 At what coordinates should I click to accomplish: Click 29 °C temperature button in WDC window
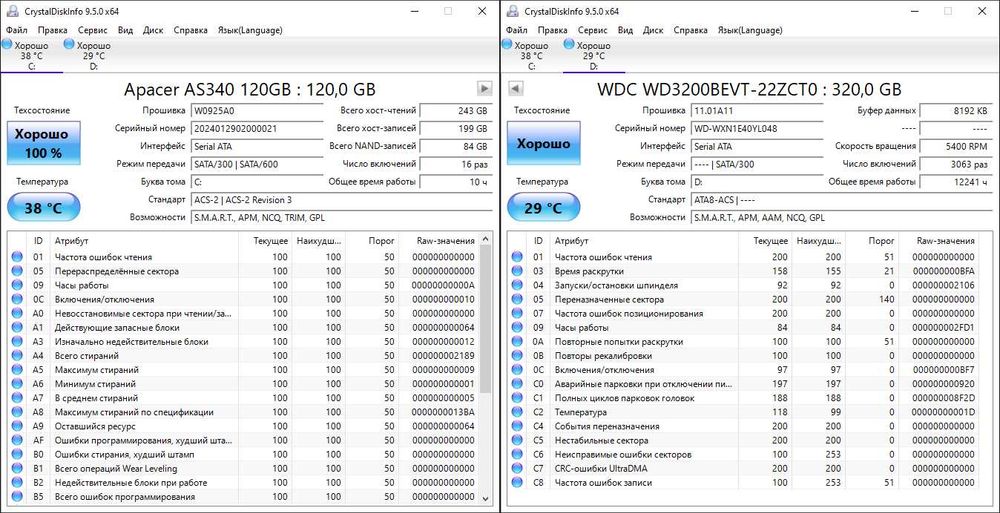coord(544,207)
